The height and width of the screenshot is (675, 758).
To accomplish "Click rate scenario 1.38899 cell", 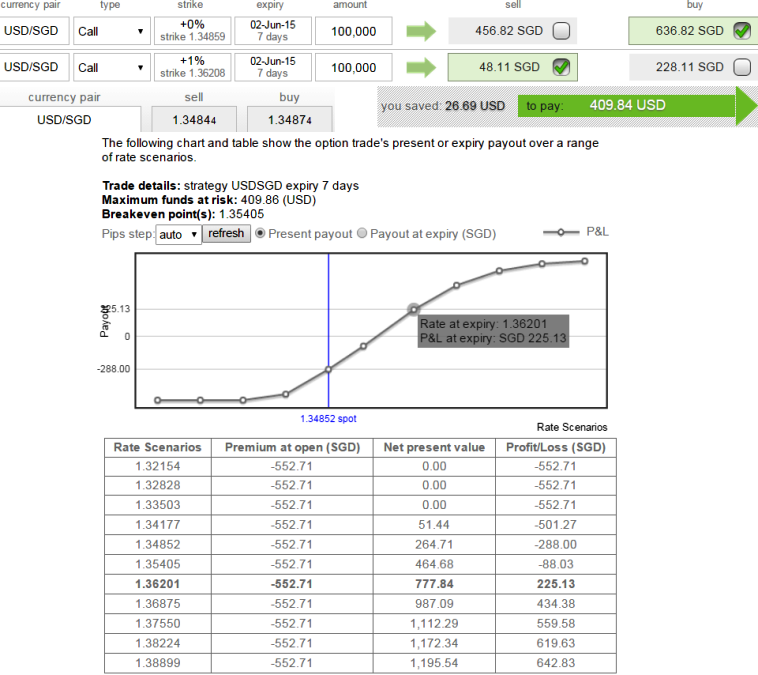I will [158, 663].
